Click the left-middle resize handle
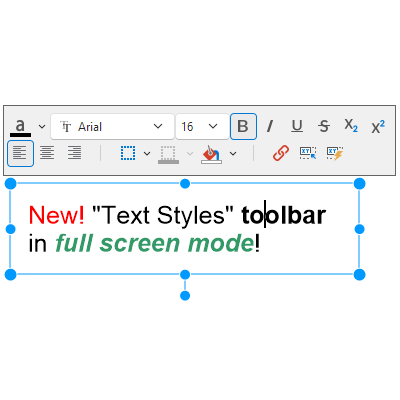Viewport: 400px width, 400px height. [11, 229]
